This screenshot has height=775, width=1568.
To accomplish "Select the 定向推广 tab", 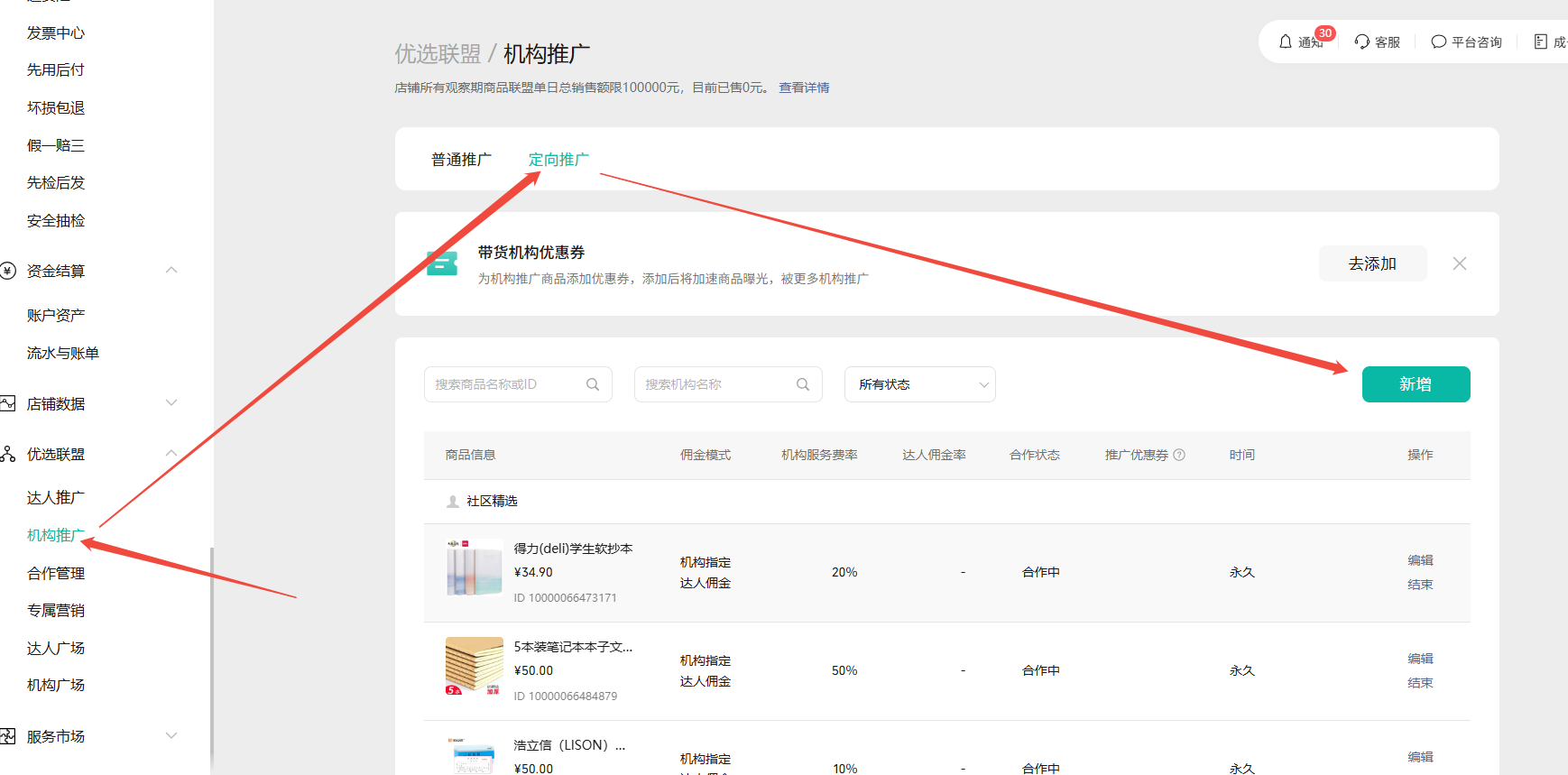I will click(x=558, y=160).
